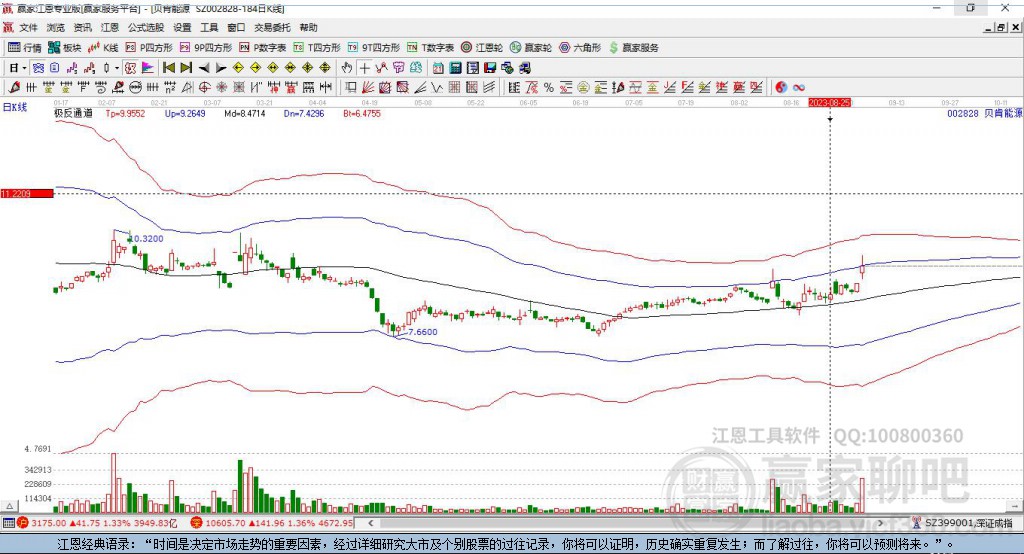Open the 江恩 menu
The height and width of the screenshot is (554, 1024).
(110, 27)
